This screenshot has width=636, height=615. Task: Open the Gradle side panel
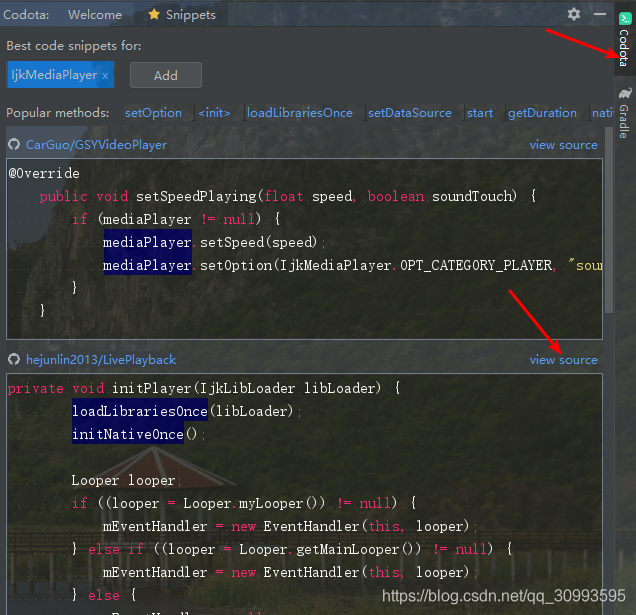625,112
